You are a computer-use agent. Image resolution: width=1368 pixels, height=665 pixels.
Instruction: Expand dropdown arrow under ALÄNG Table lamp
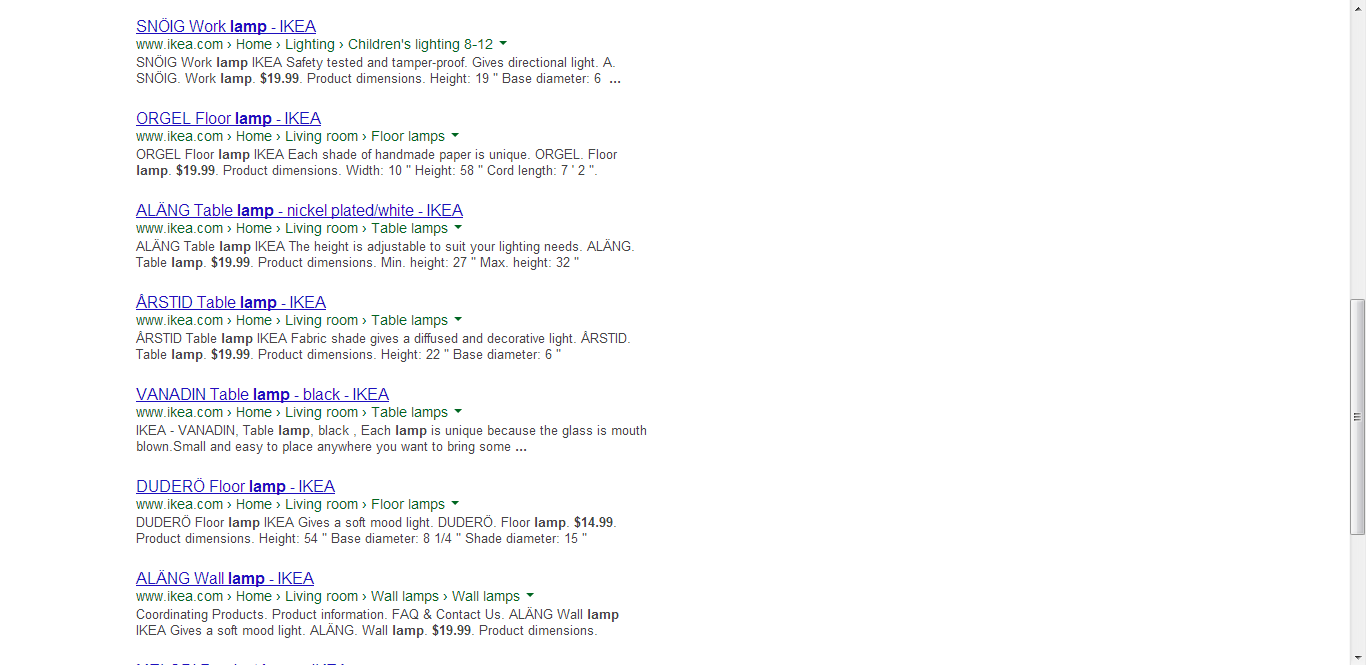pyautogui.click(x=458, y=228)
